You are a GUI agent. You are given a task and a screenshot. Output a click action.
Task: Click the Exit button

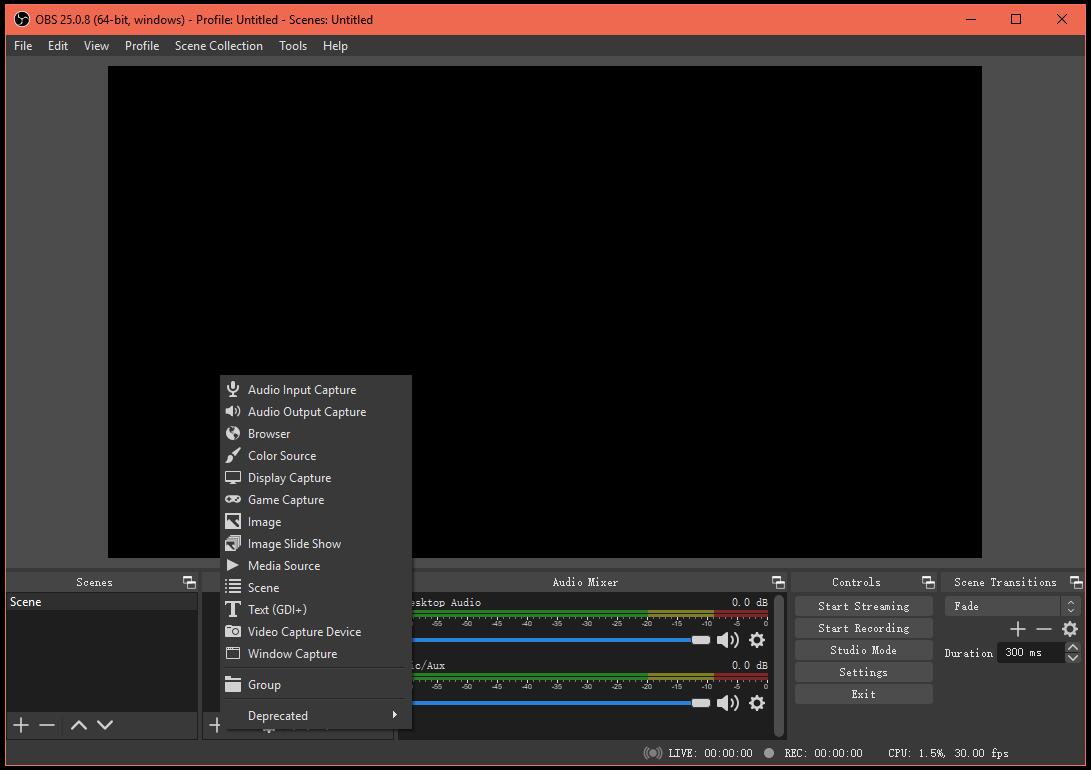(863, 694)
